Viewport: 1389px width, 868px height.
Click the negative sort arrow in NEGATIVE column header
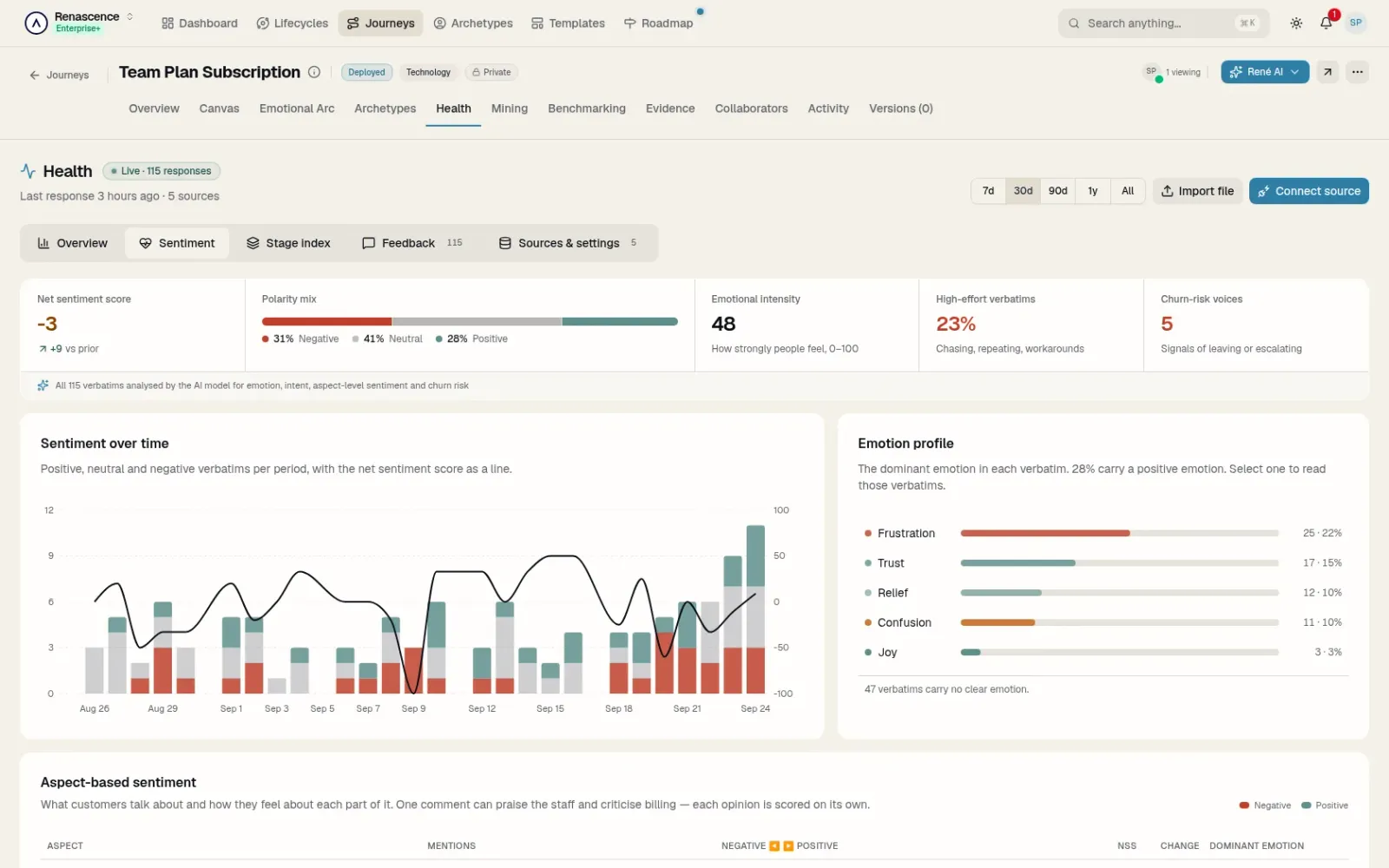click(x=774, y=845)
